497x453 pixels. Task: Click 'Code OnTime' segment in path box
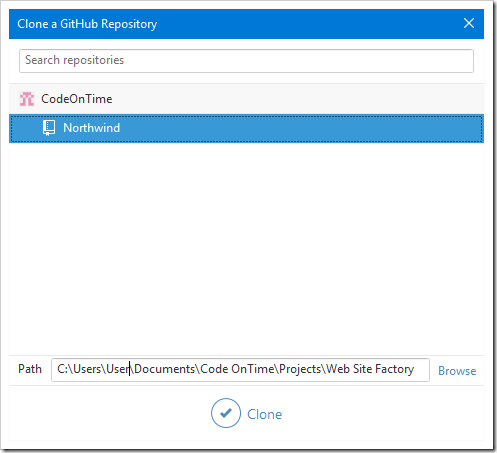coord(237,369)
